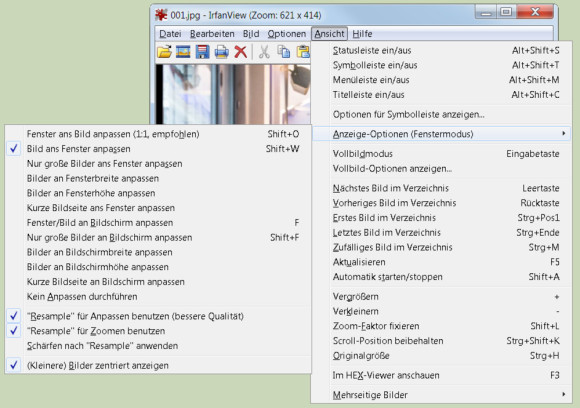Click the Print toolbar icon

click(x=221, y=52)
